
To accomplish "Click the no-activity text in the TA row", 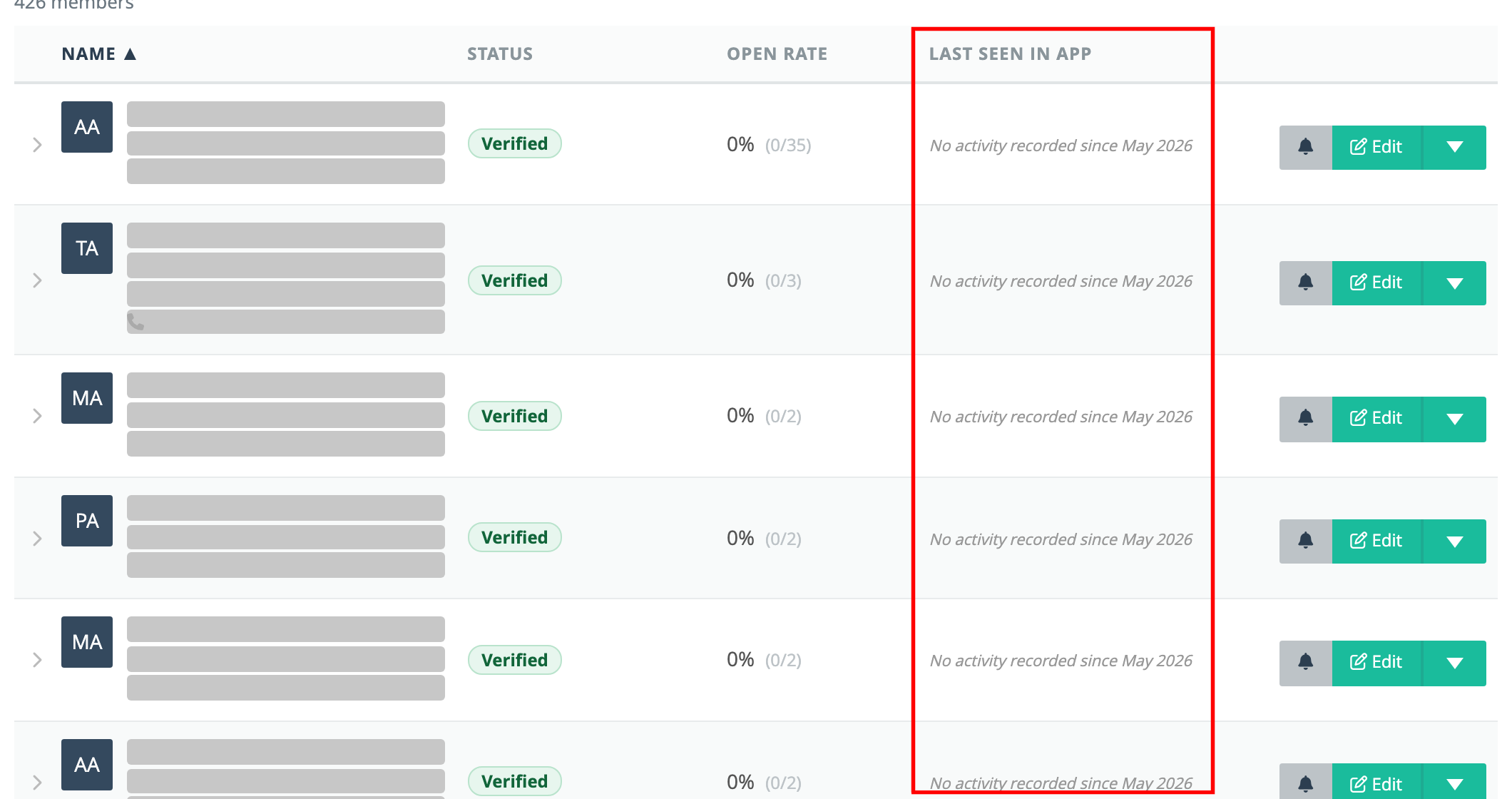I will click(1061, 282).
